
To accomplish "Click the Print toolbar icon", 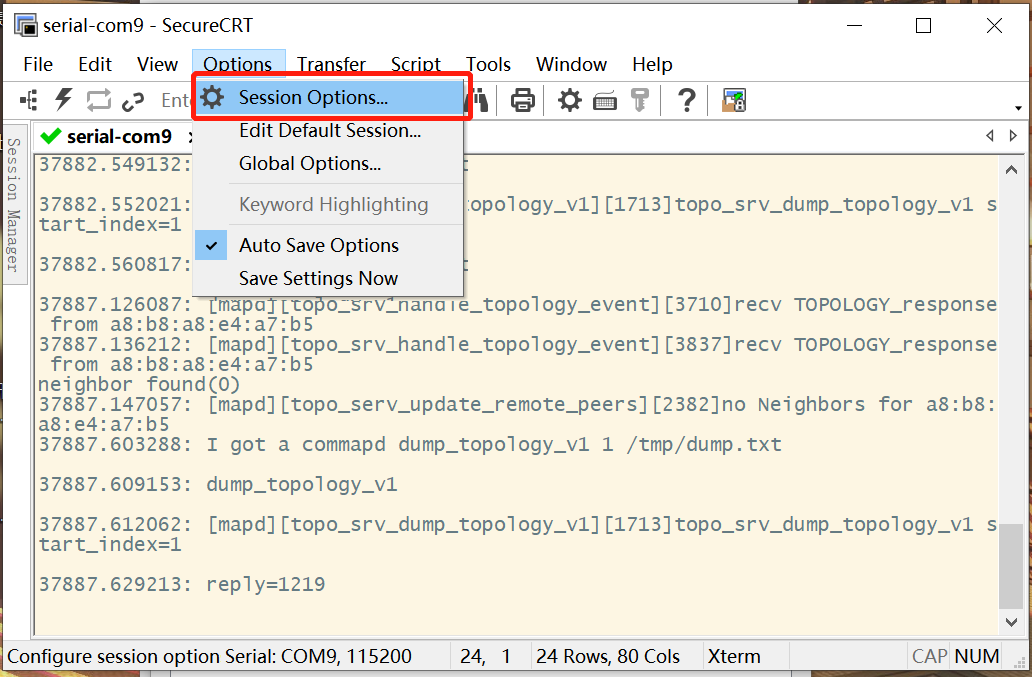I will [521, 99].
